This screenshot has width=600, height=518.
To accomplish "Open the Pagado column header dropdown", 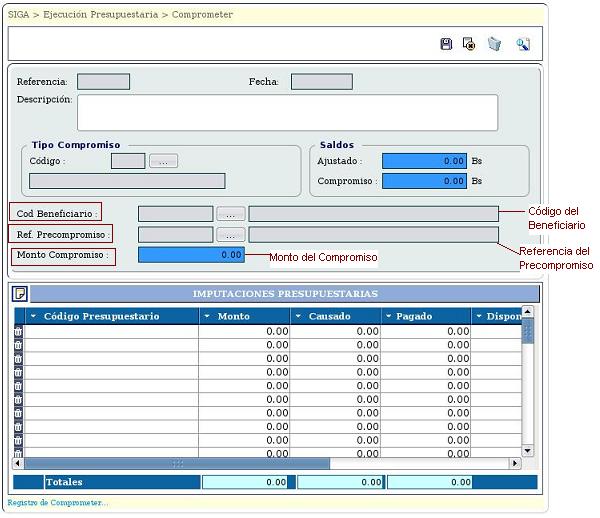I will tap(387, 316).
